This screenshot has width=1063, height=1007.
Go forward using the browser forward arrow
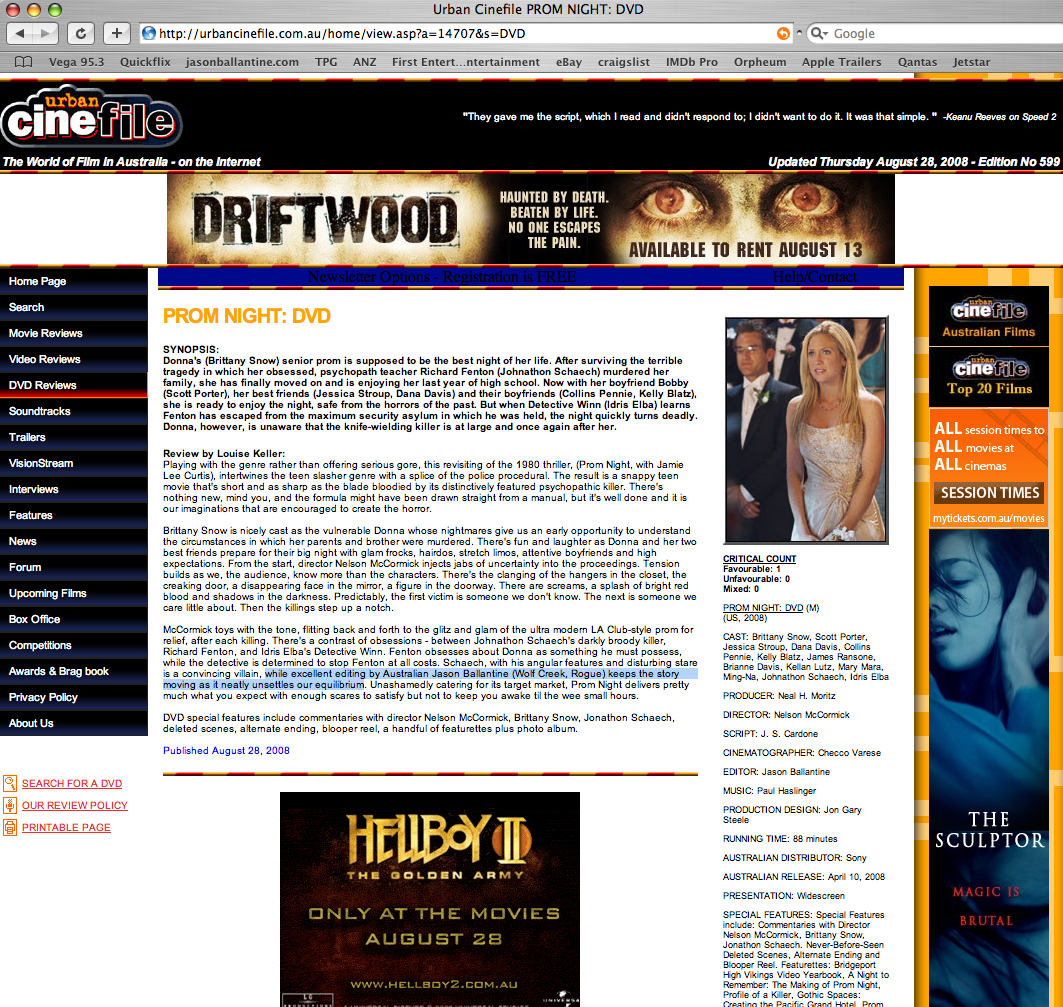[45, 33]
